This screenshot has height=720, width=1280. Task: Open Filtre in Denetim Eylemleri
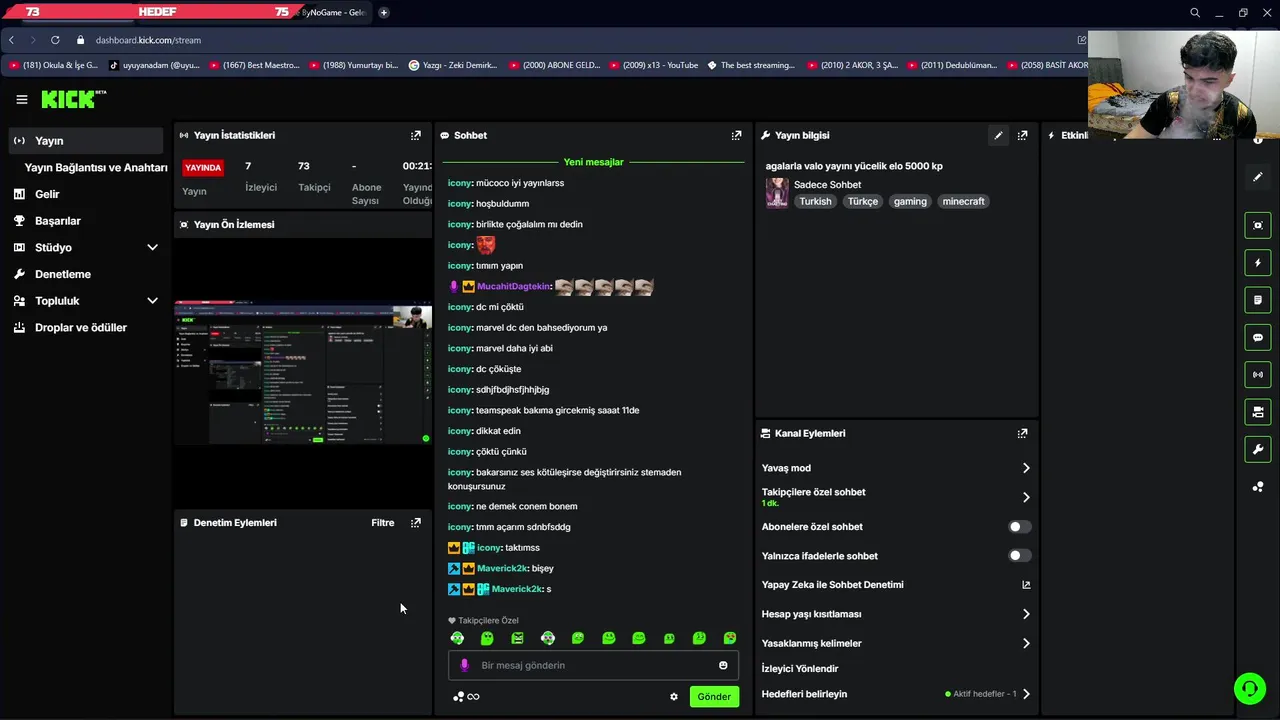(383, 522)
